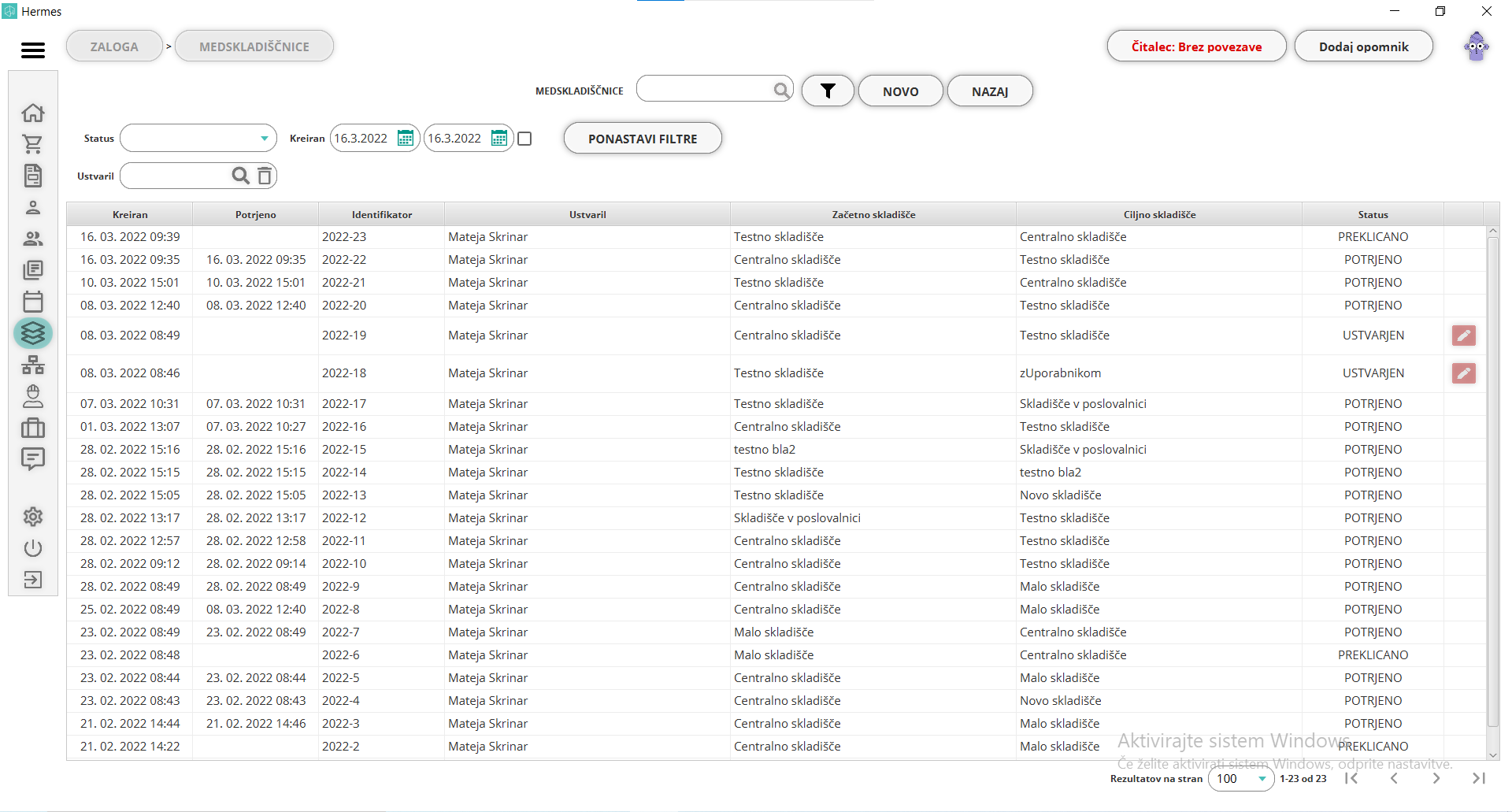Go to Home in sidebar

(x=33, y=113)
